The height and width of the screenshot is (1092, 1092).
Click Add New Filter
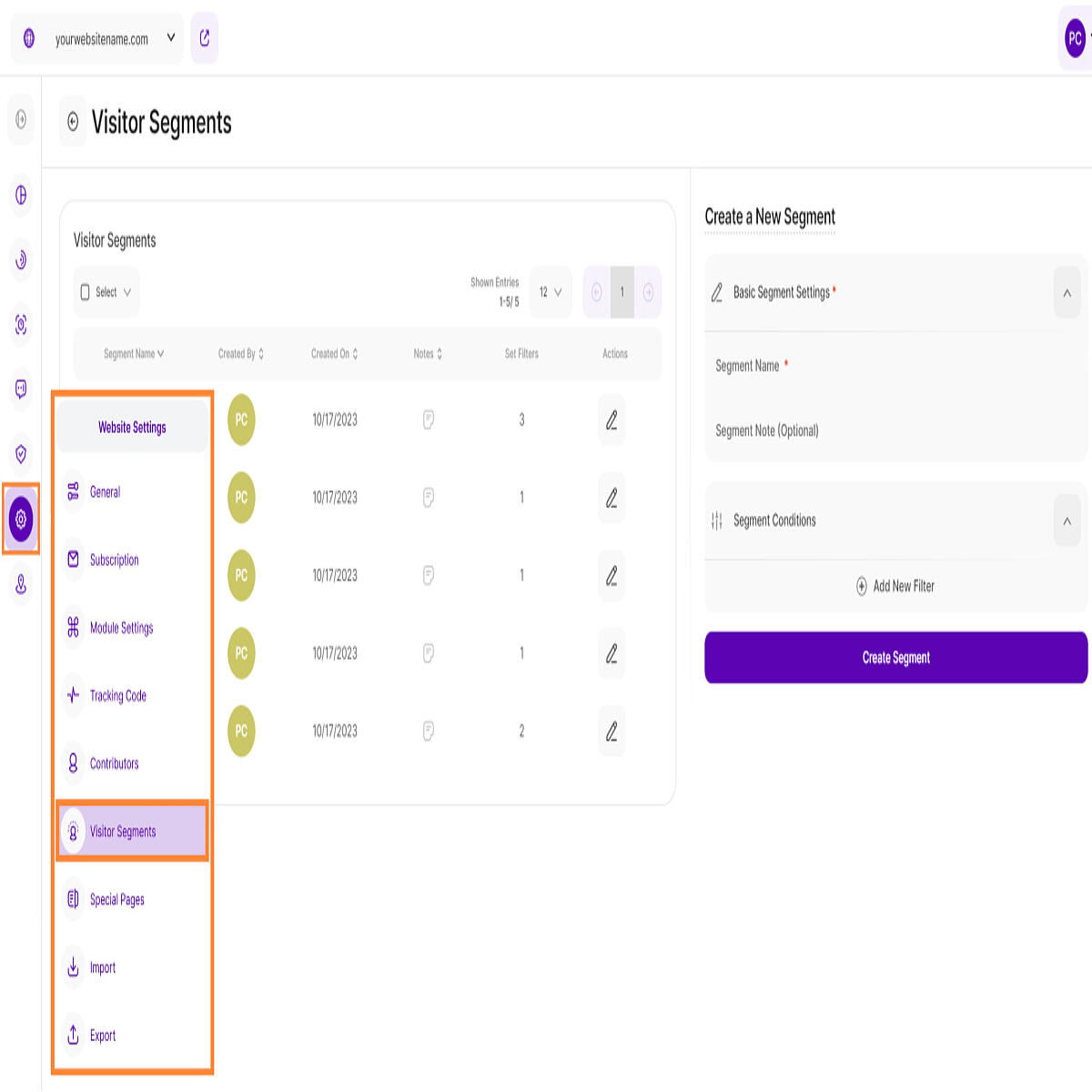pos(895,586)
